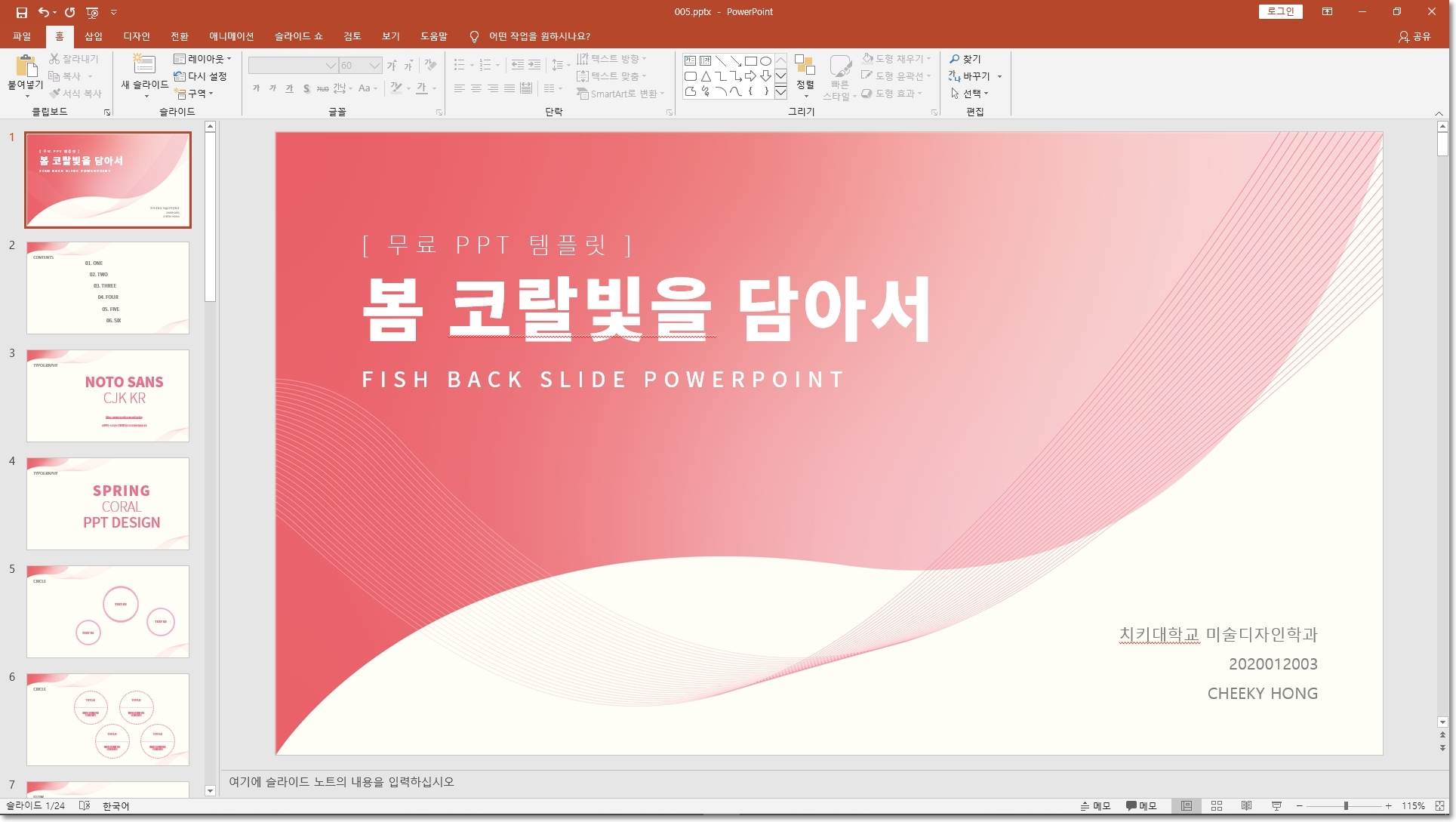The width and height of the screenshot is (1456, 822).
Task: Click the language indicator 한국어 in status bar
Action: (115, 806)
